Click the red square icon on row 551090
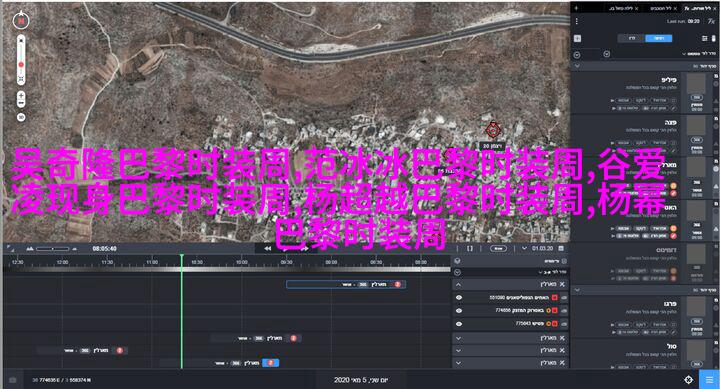Screen dimensions: 720x389 [x=555, y=298]
